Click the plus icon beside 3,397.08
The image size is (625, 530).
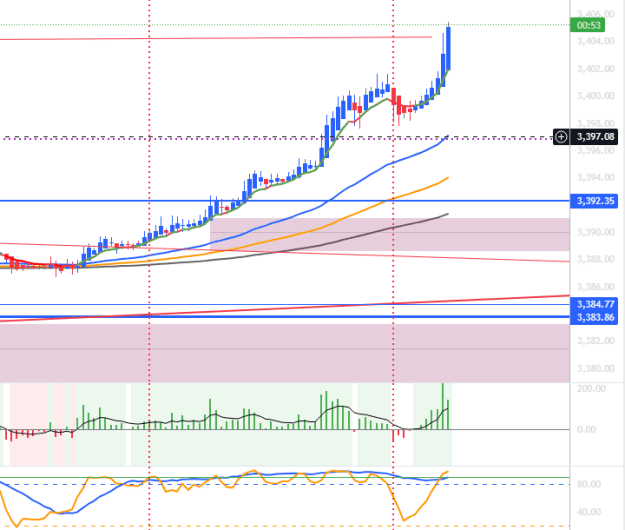[x=561, y=137]
